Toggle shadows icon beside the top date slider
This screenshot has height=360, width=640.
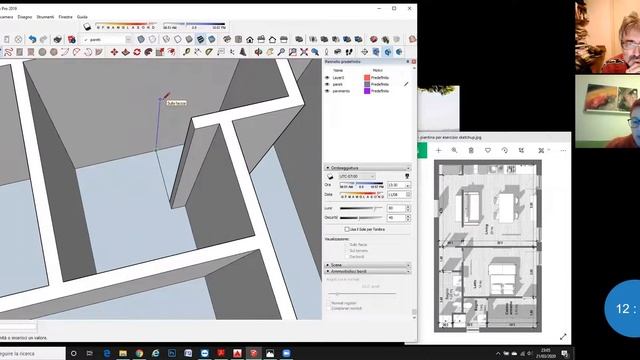coord(87,27)
